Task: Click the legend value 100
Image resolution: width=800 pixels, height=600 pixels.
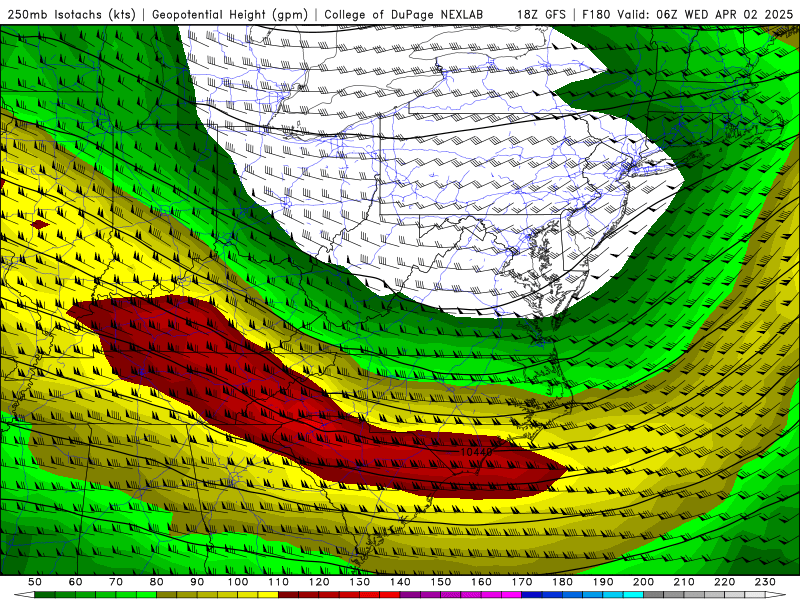Action: click(238, 582)
